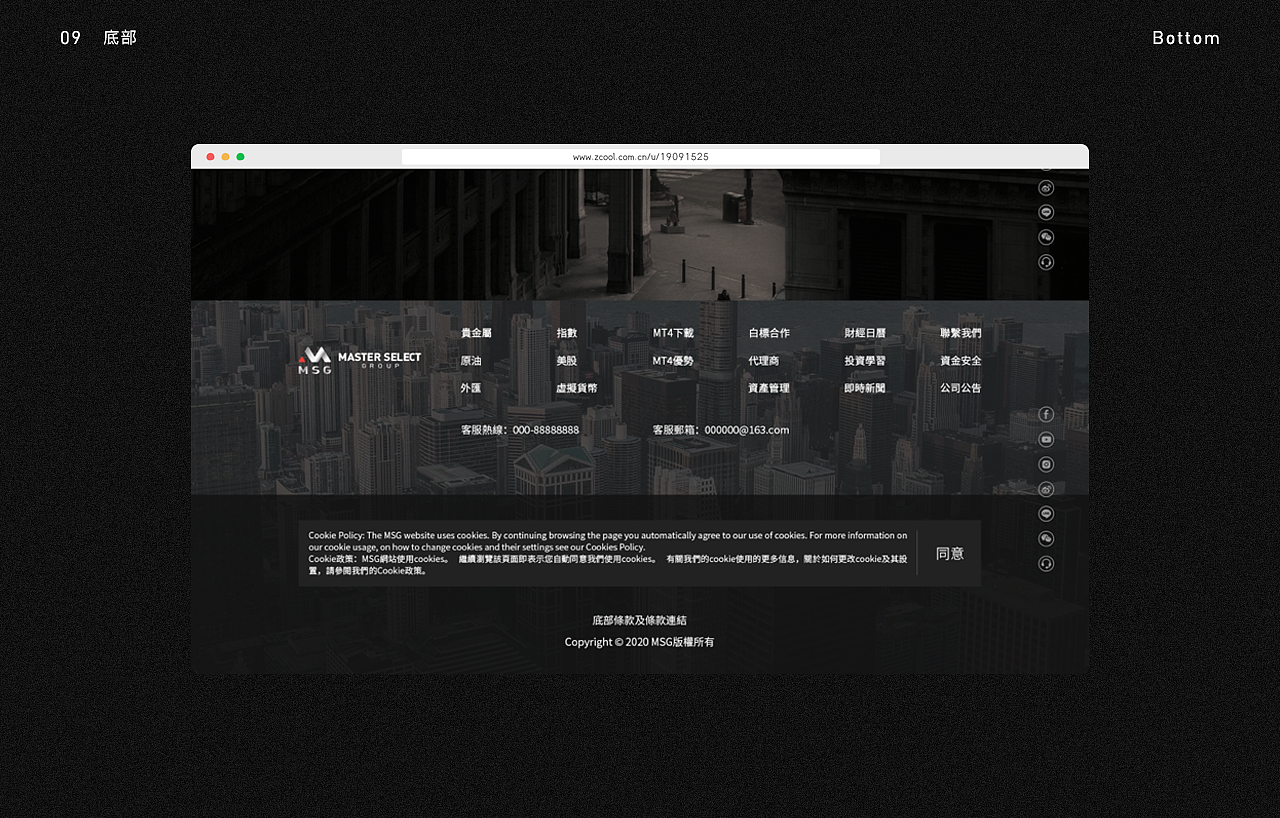Open the 即時新聞 news link

[865, 388]
